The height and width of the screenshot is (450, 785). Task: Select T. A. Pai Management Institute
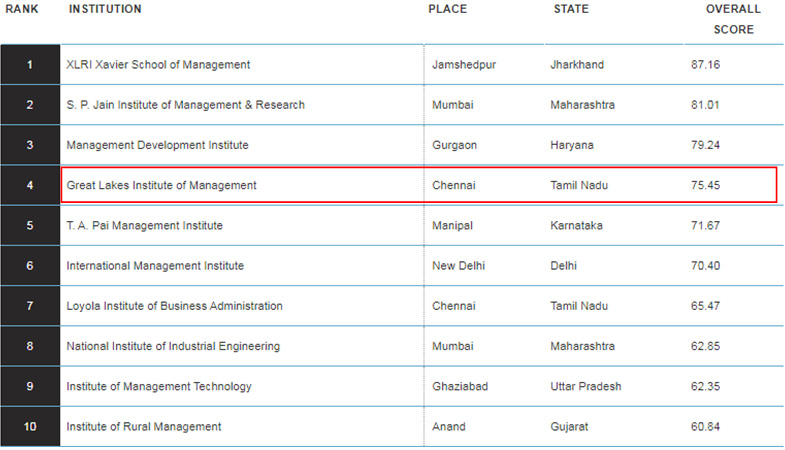coord(144,226)
